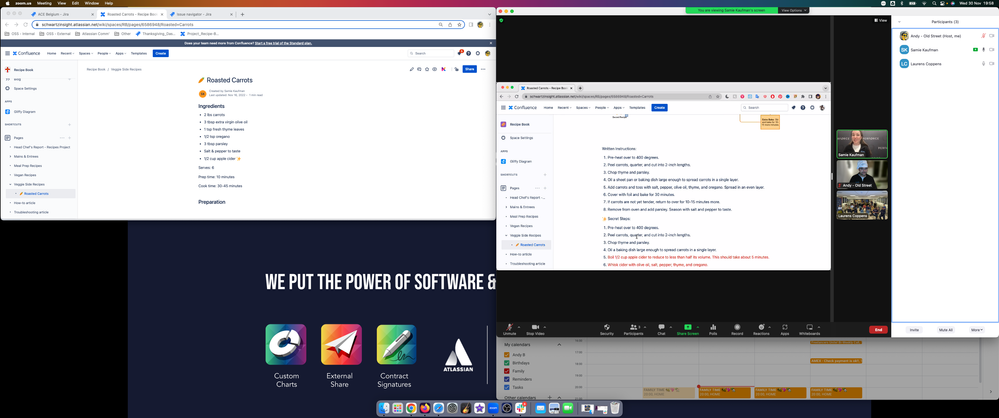999x418 pixels.
Task: Stop Video in Zoom toolbar
Action: pos(535,329)
